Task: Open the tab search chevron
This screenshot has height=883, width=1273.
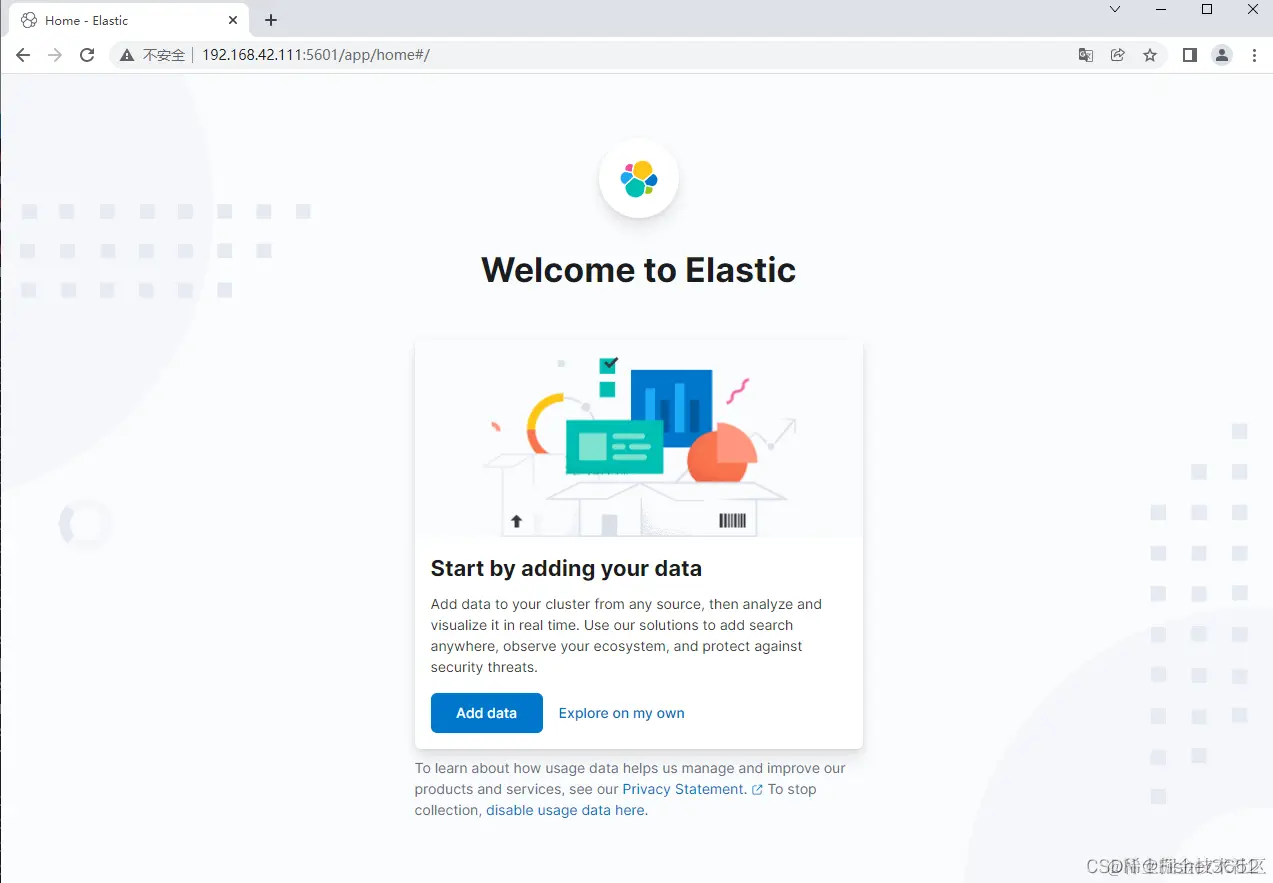Action: (x=1115, y=9)
